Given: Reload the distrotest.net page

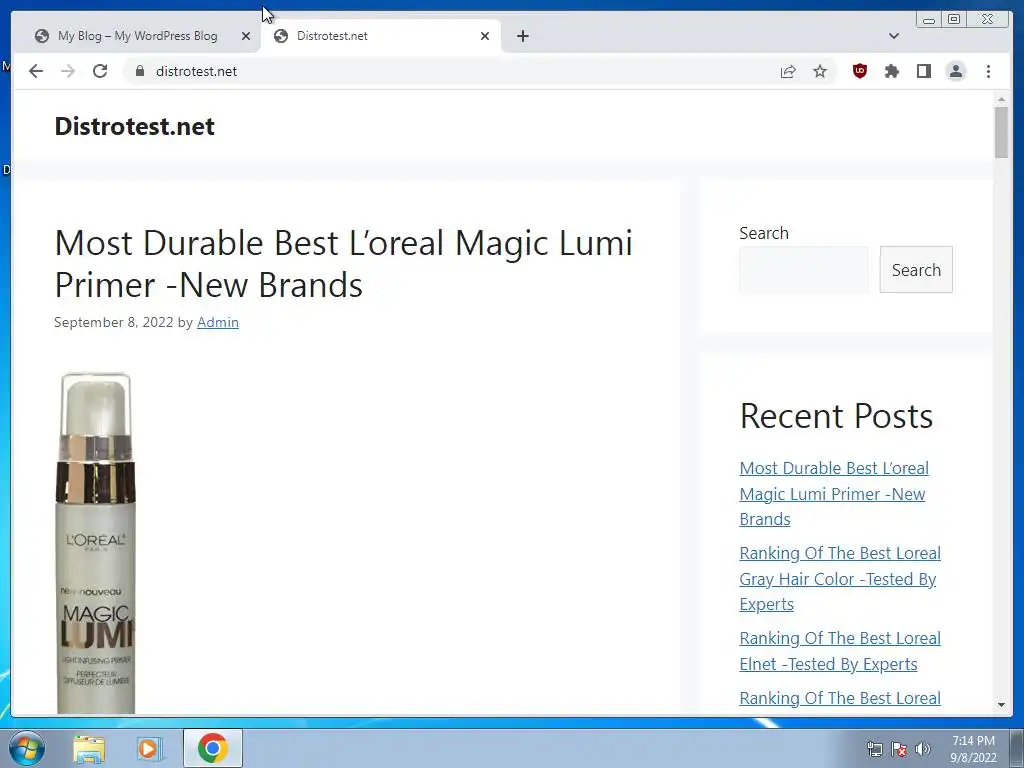Looking at the screenshot, I should pos(100,71).
